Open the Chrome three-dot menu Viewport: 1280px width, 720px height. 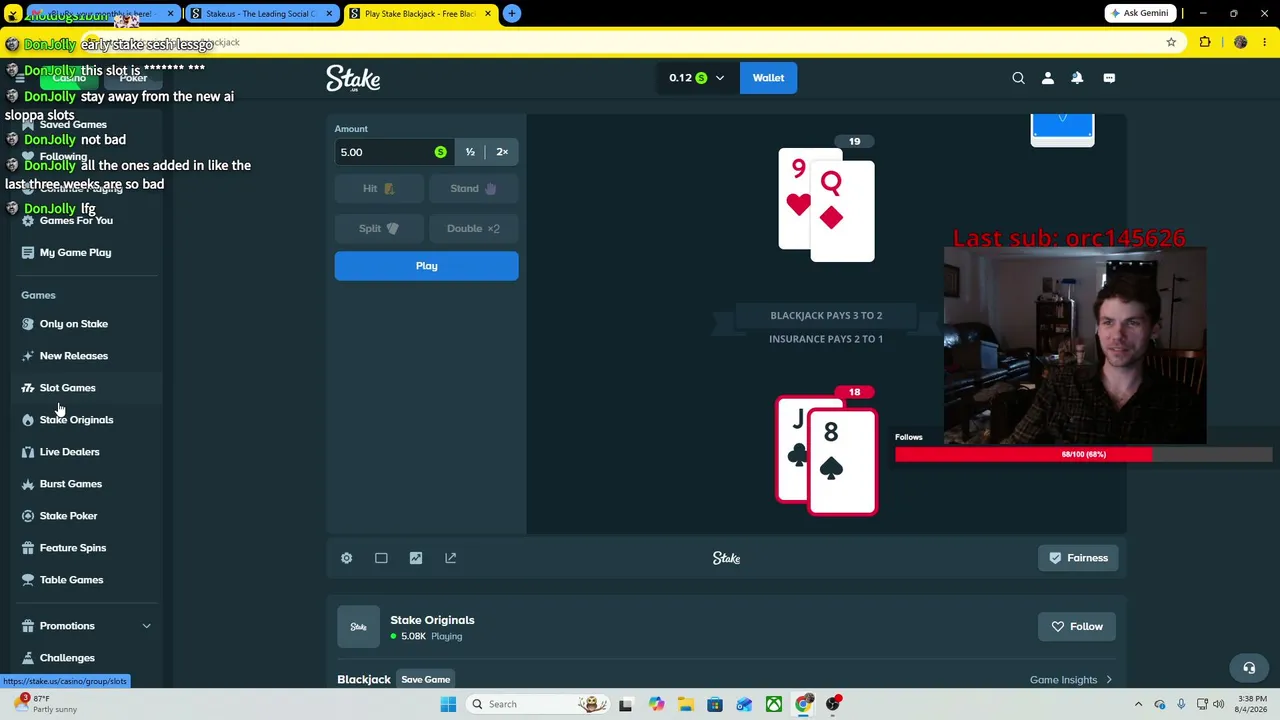[1265, 43]
